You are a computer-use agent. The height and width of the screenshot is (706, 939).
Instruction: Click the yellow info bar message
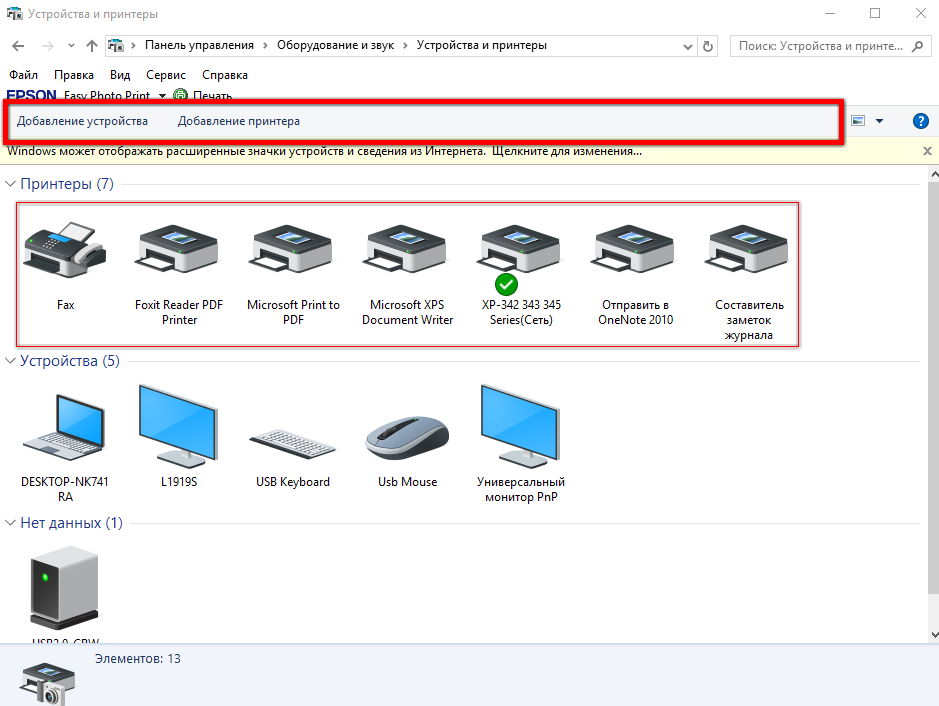324,151
